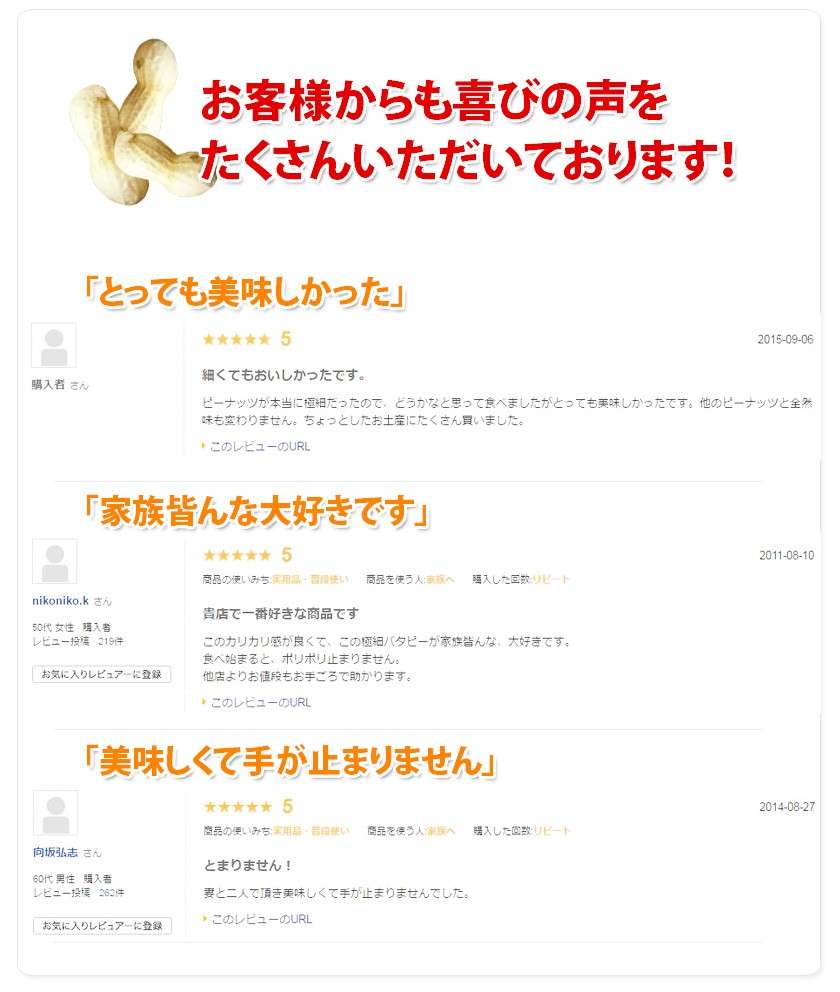Click review title 貴店で一番好きな商品です

pyautogui.click(x=281, y=614)
